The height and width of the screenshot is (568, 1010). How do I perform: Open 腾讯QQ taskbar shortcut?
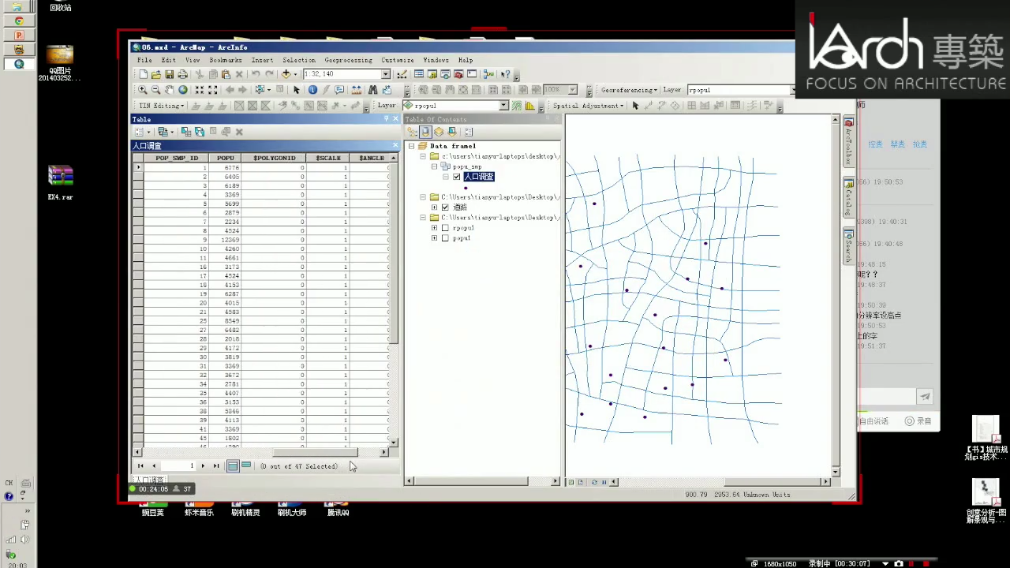pyautogui.click(x=338, y=509)
